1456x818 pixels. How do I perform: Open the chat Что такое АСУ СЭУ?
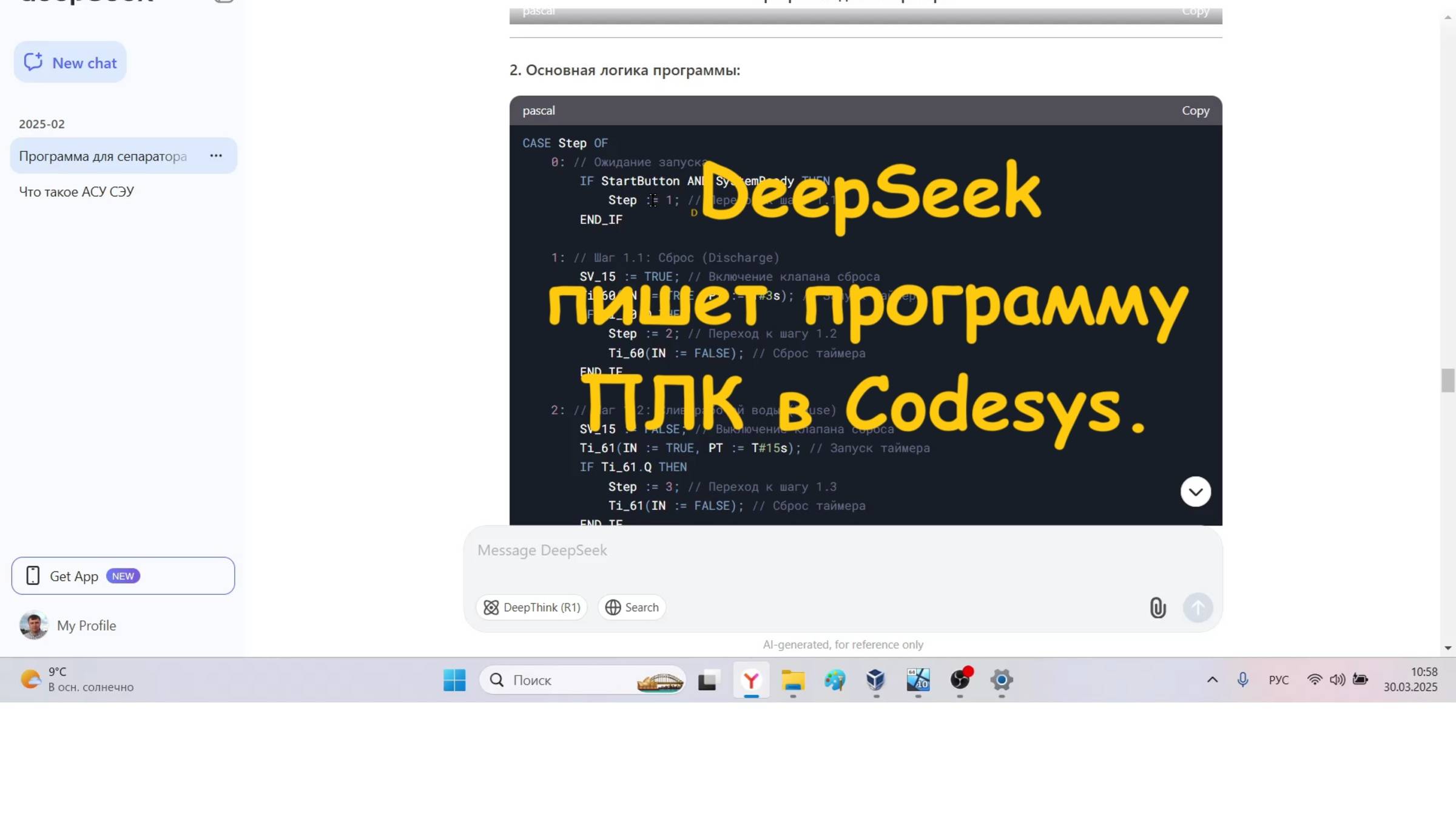(x=76, y=192)
